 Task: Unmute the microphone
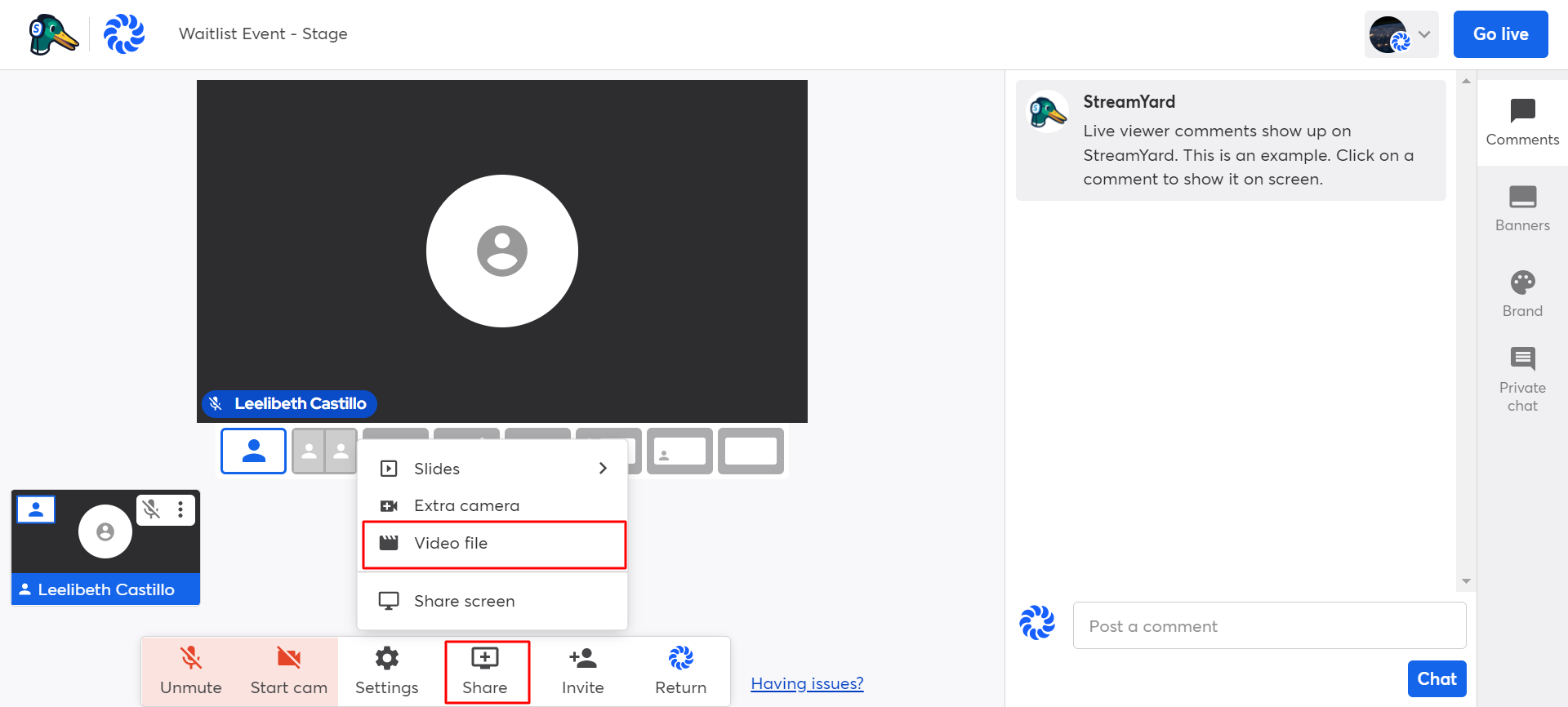pyautogui.click(x=190, y=671)
